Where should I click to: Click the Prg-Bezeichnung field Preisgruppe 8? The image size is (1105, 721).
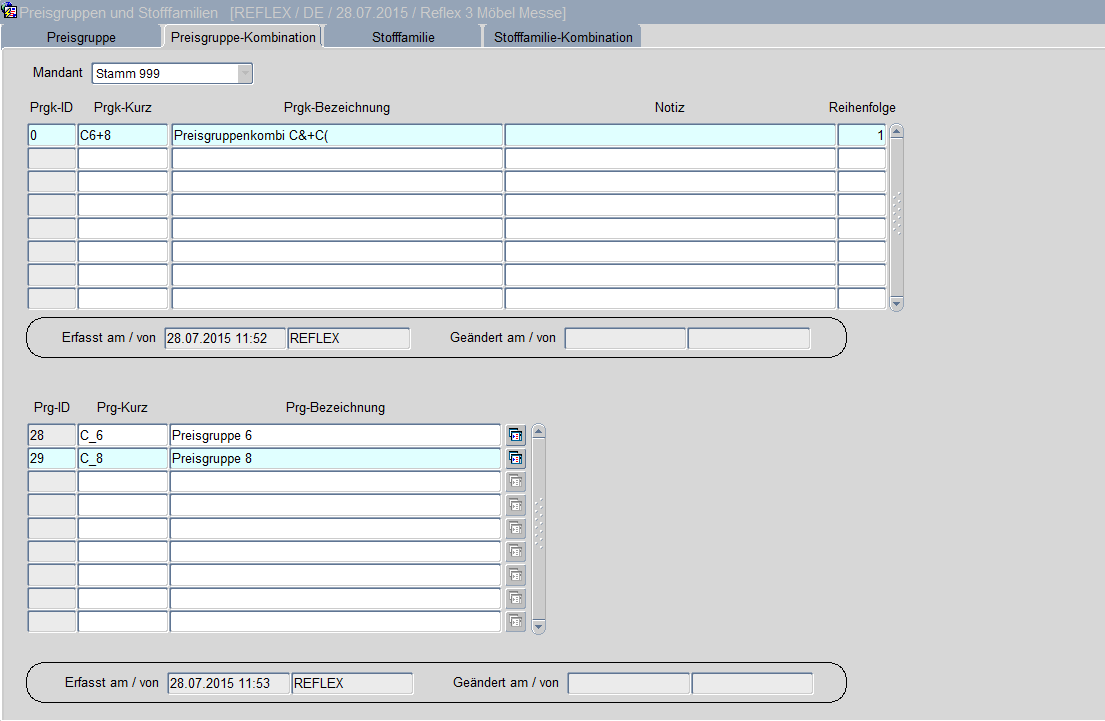(x=334, y=459)
